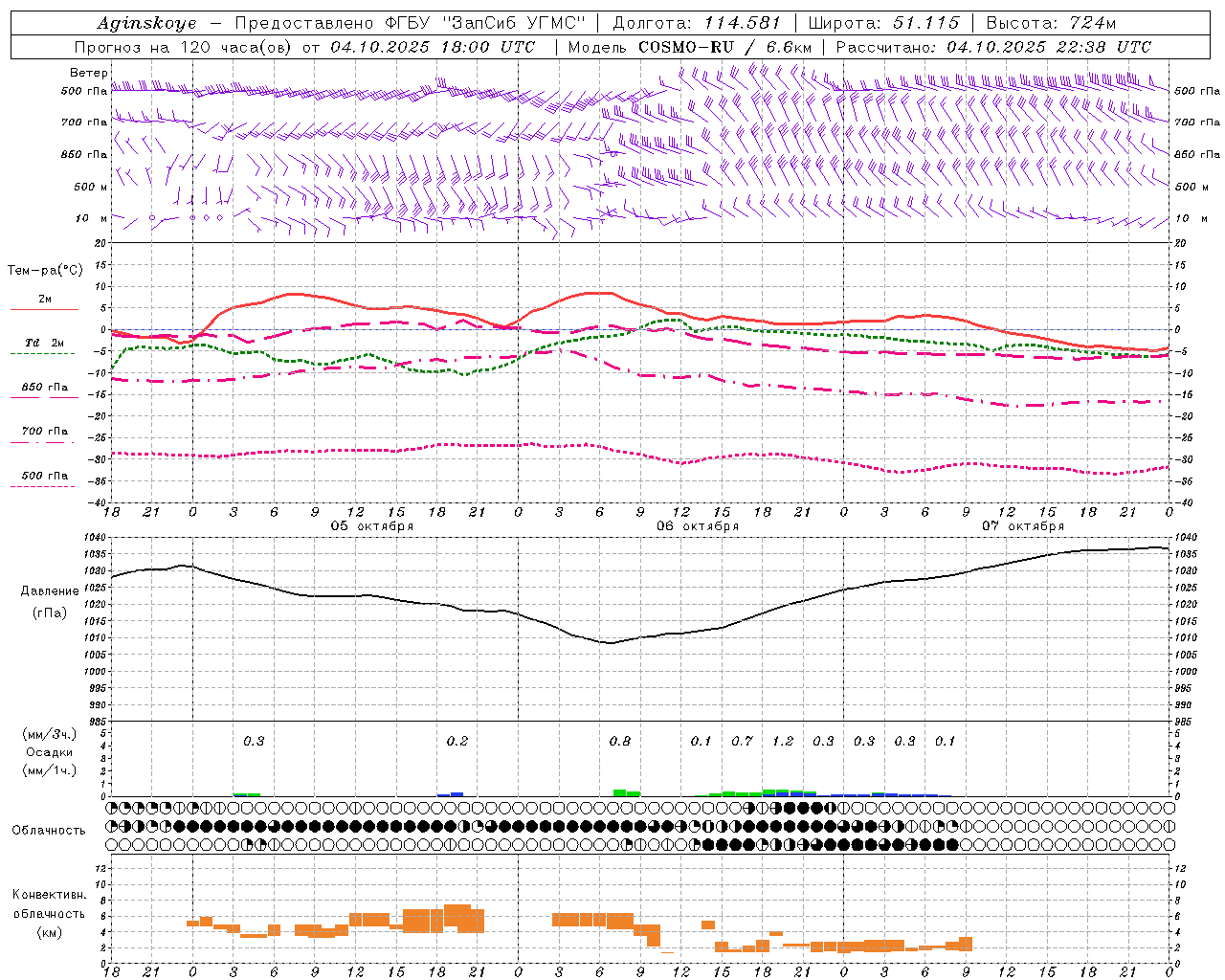Screen dimensions: 1225x980
Task: Click the "Тем-ра(°C)" temperature panel label
Action: (x=45, y=270)
